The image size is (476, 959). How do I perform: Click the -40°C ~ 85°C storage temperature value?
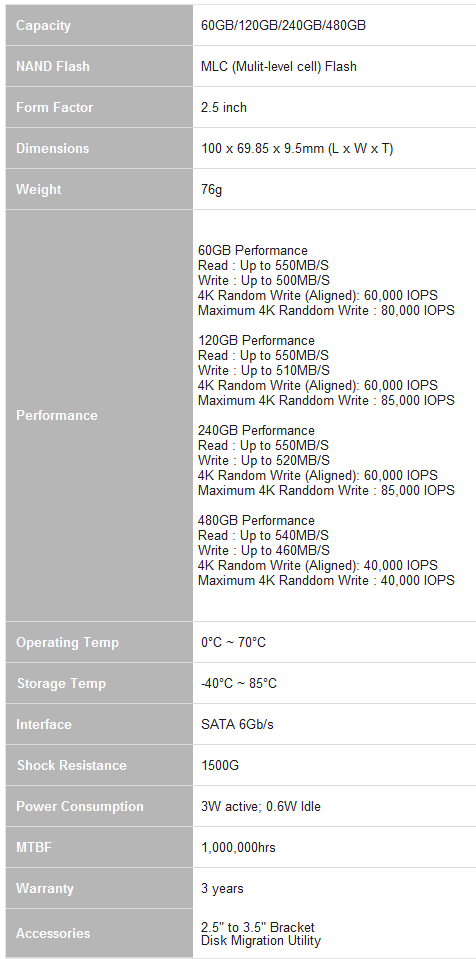click(x=239, y=683)
